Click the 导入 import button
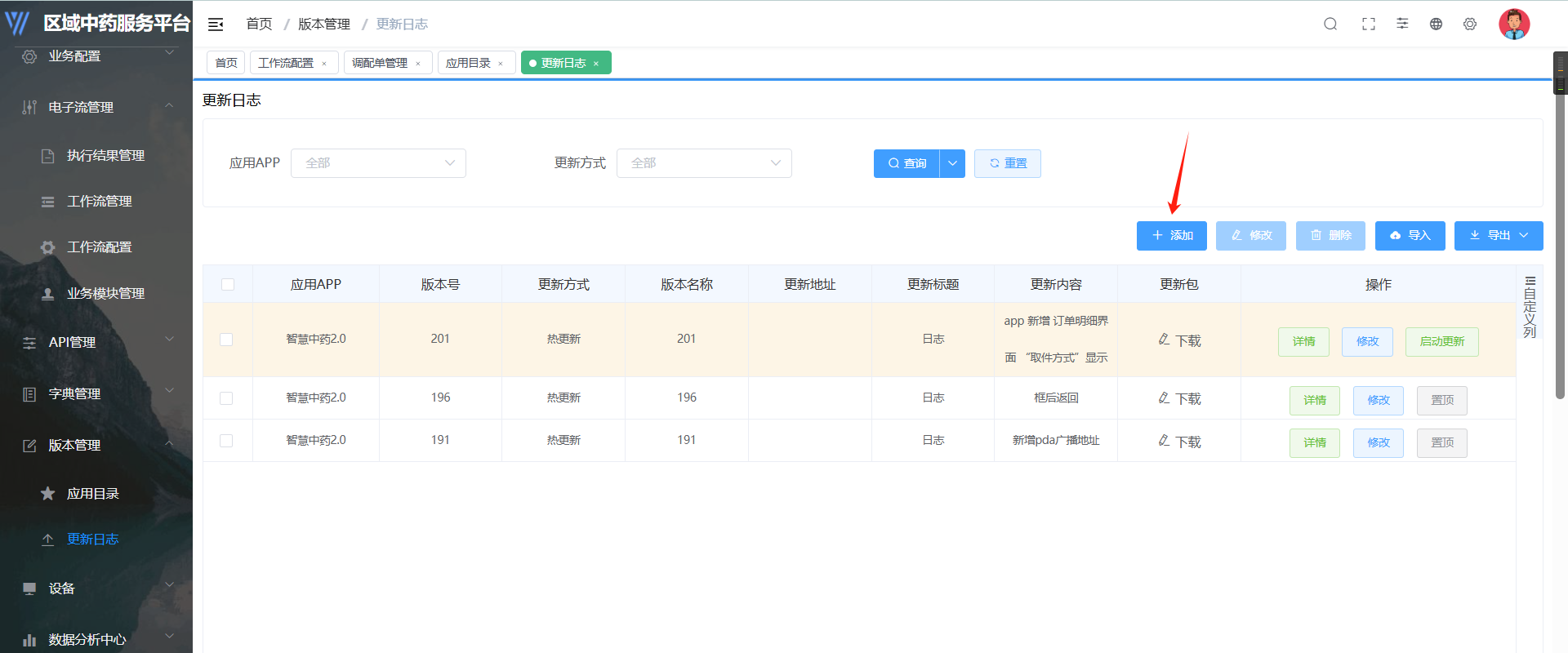The image size is (1568, 653). (x=1410, y=235)
